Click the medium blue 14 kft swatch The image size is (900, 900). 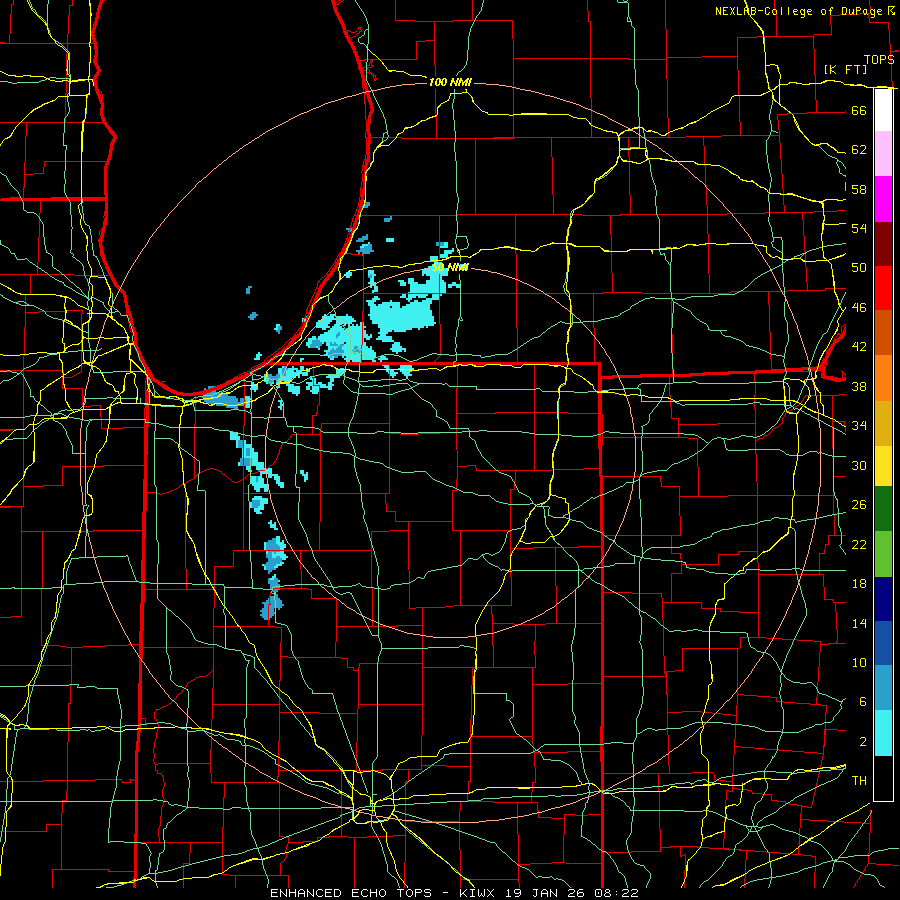click(x=883, y=643)
